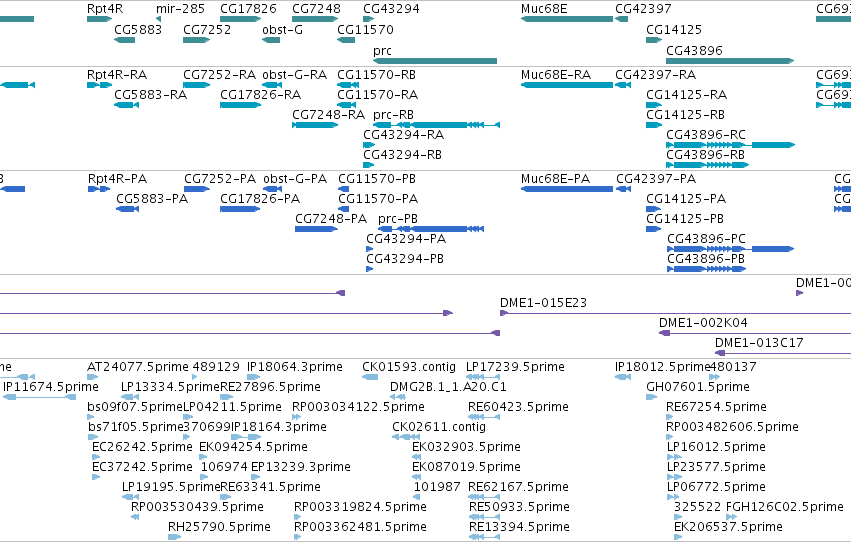
Task: Select the prc gene bar in the gene track
Action: [435, 61]
